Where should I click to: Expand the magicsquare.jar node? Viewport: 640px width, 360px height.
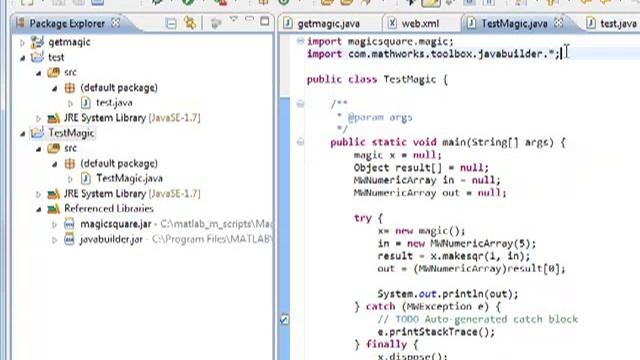click(54, 224)
